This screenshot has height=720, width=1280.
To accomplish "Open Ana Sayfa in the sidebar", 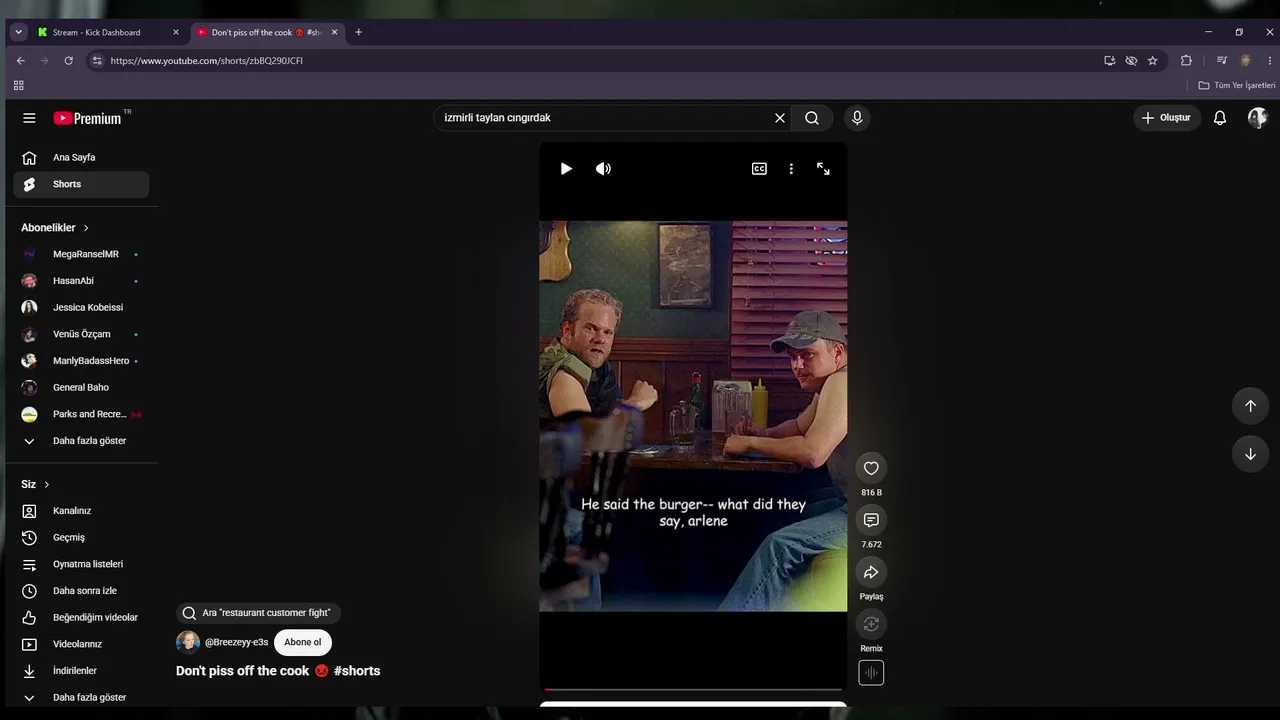I will [81, 157].
